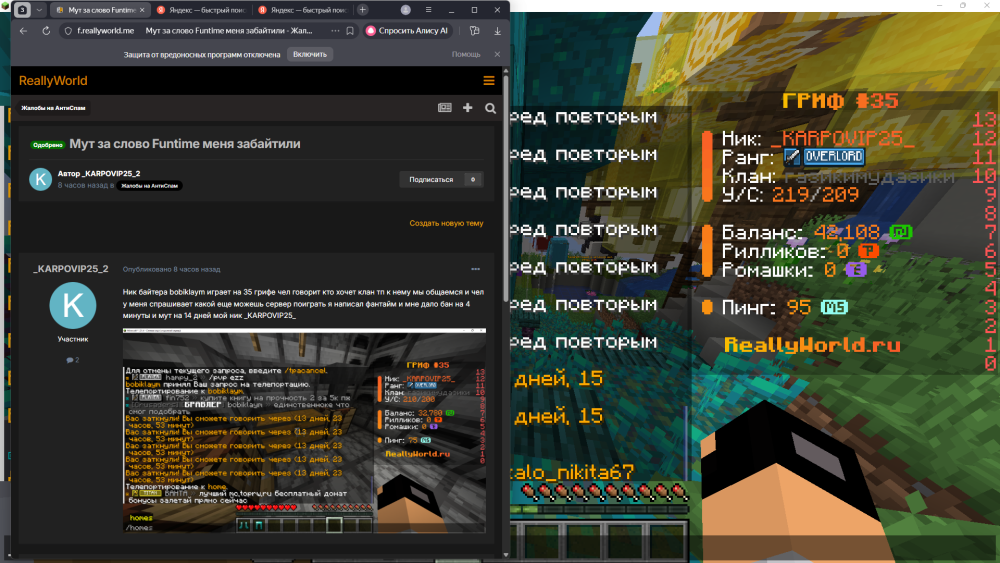Click the f.reallyworld.me address field
The height and width of the screenshot is (563, 1000).
[105, 31]
